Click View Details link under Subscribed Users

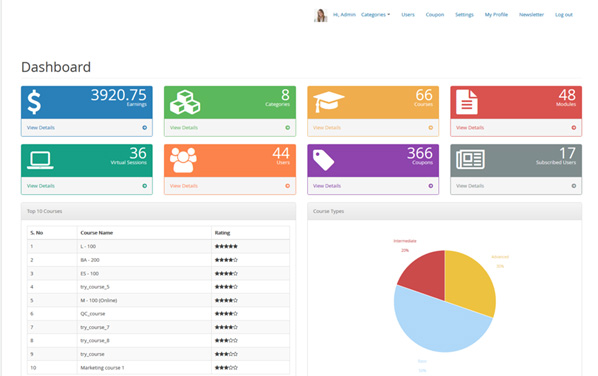pyautogui.click(x=470, y=186)
